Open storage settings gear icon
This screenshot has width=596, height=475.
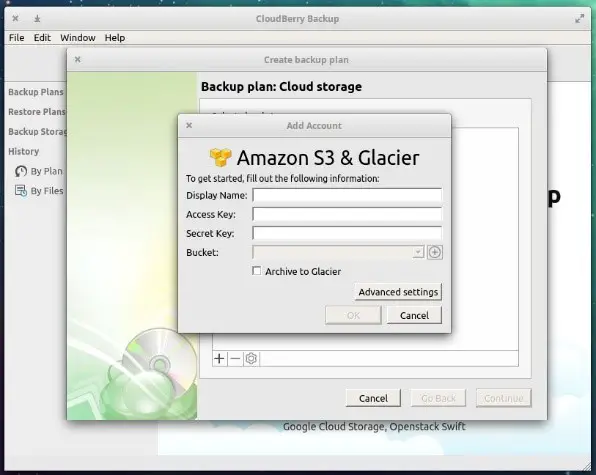point(251,358)
